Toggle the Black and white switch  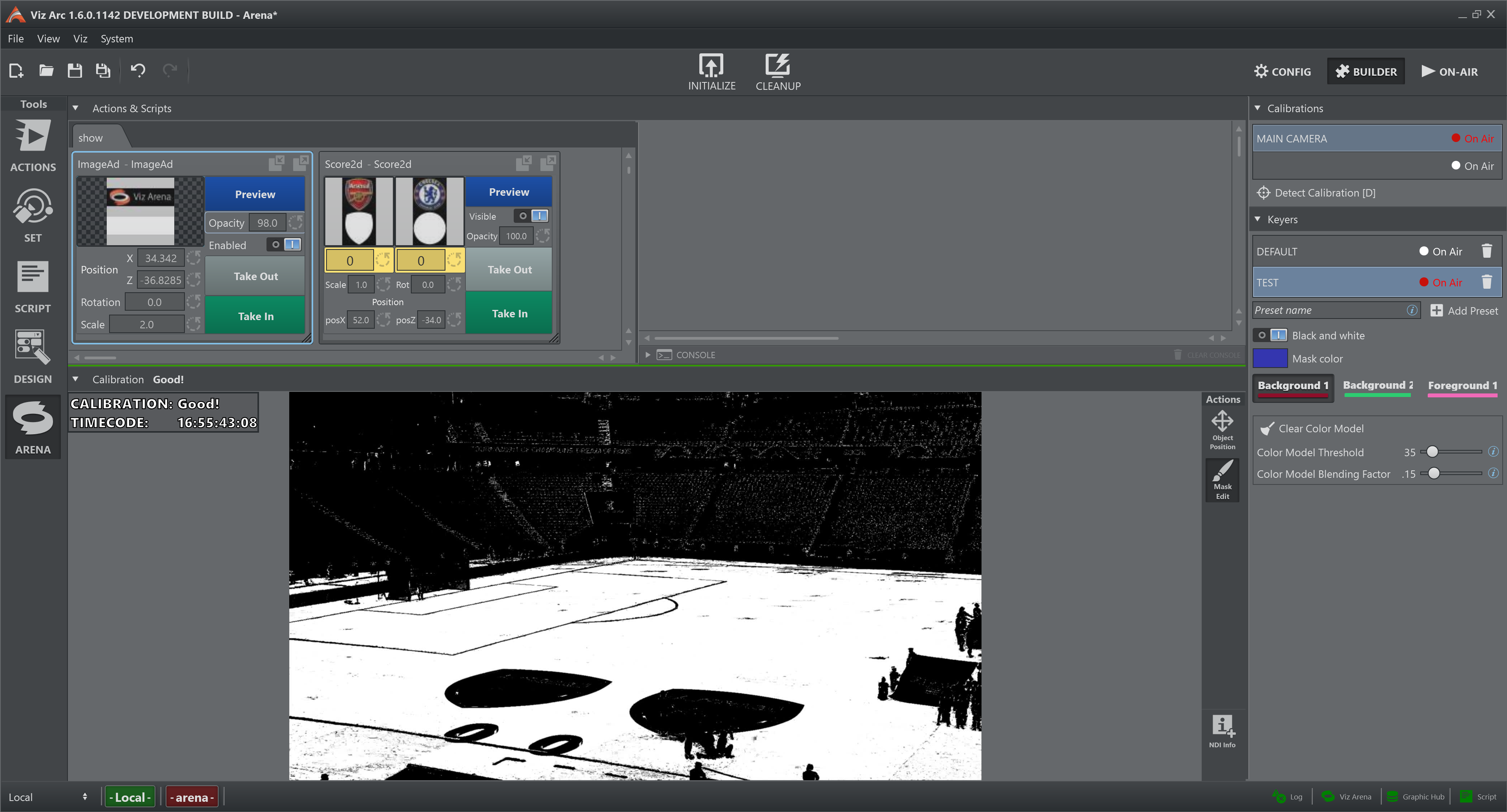(x=1270, y=335)
